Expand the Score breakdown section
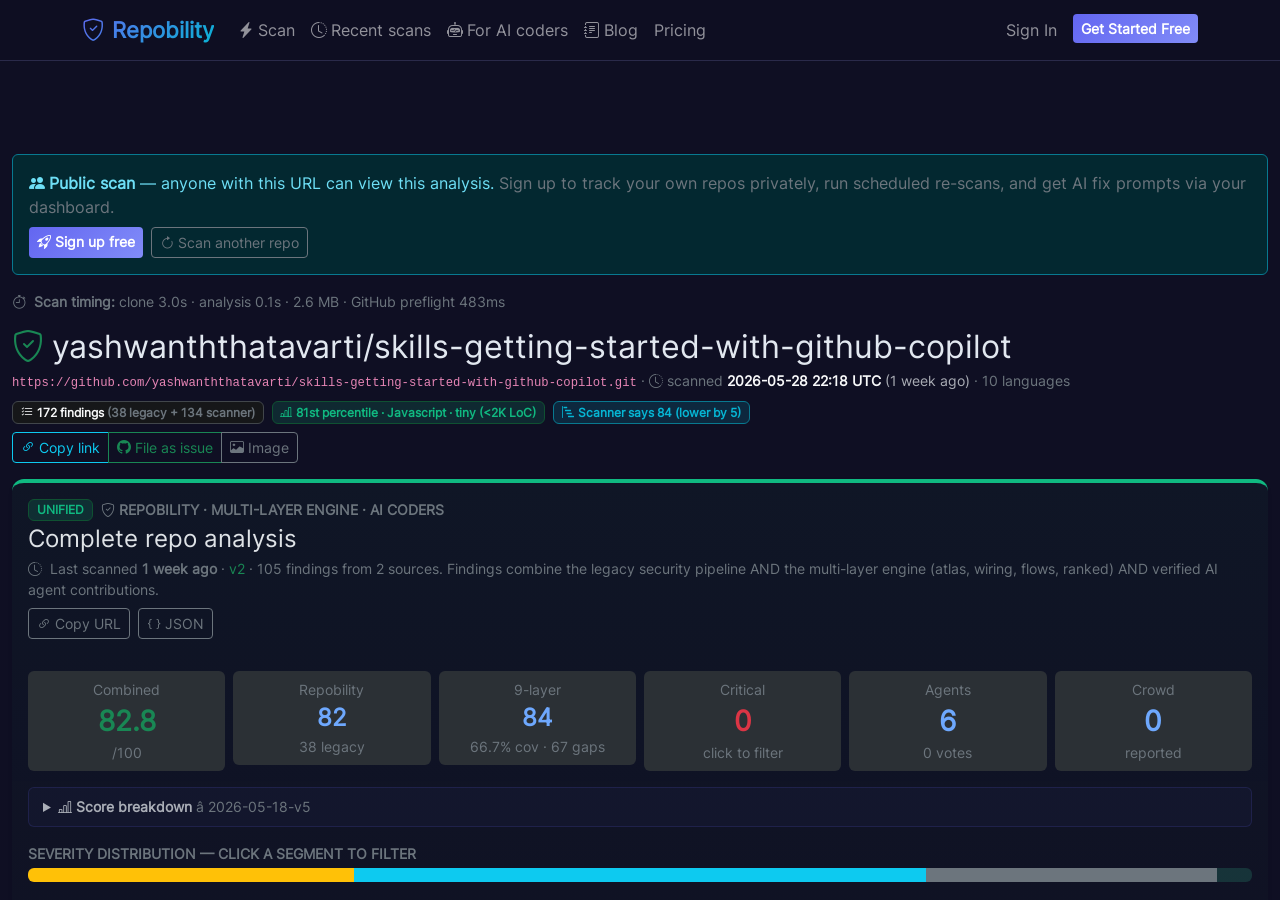This screenshot has height=900, width=1280. click(x=640, y=807)
